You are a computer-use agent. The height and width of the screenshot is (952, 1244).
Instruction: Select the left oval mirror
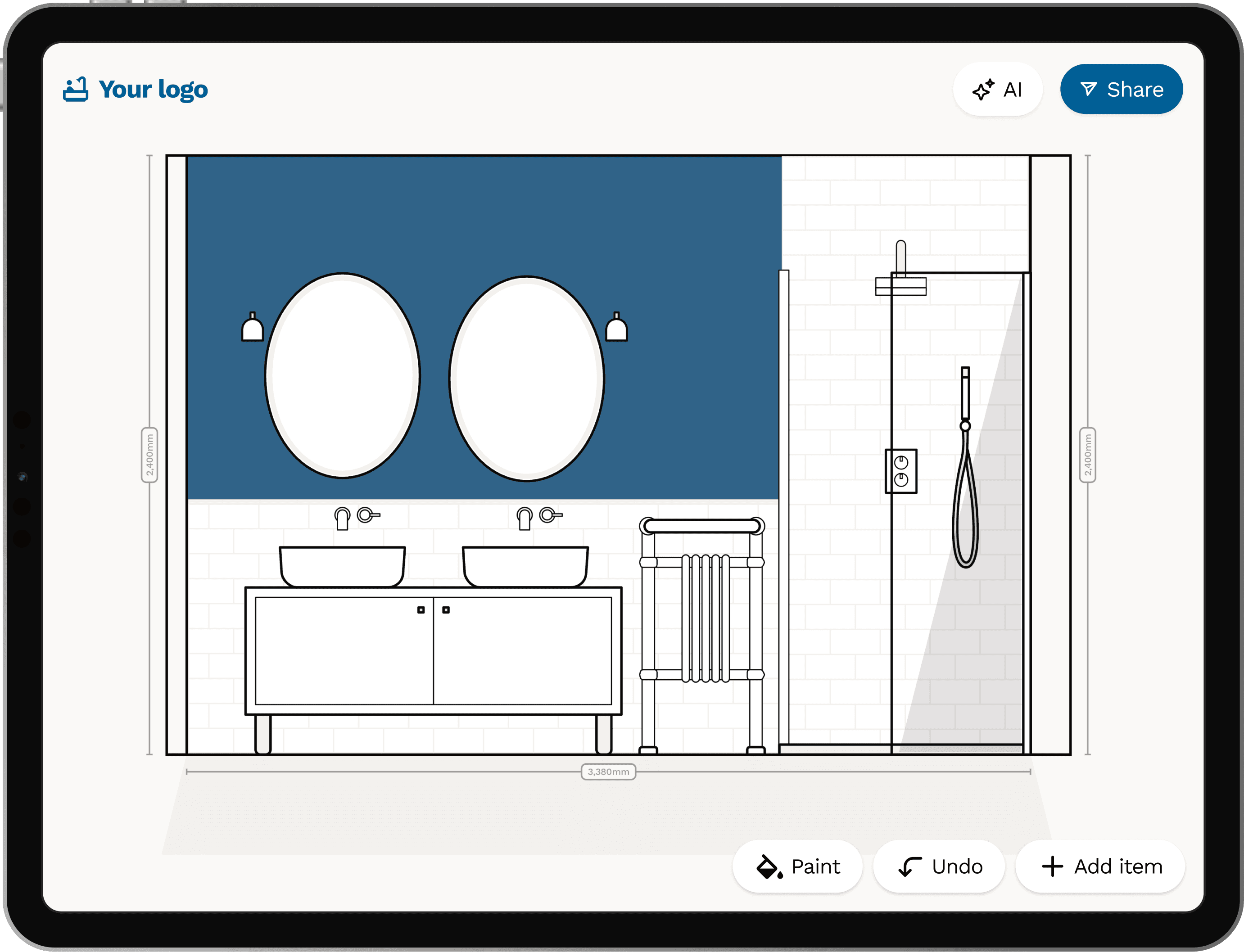pyautogui.click(x=342, y=376)
